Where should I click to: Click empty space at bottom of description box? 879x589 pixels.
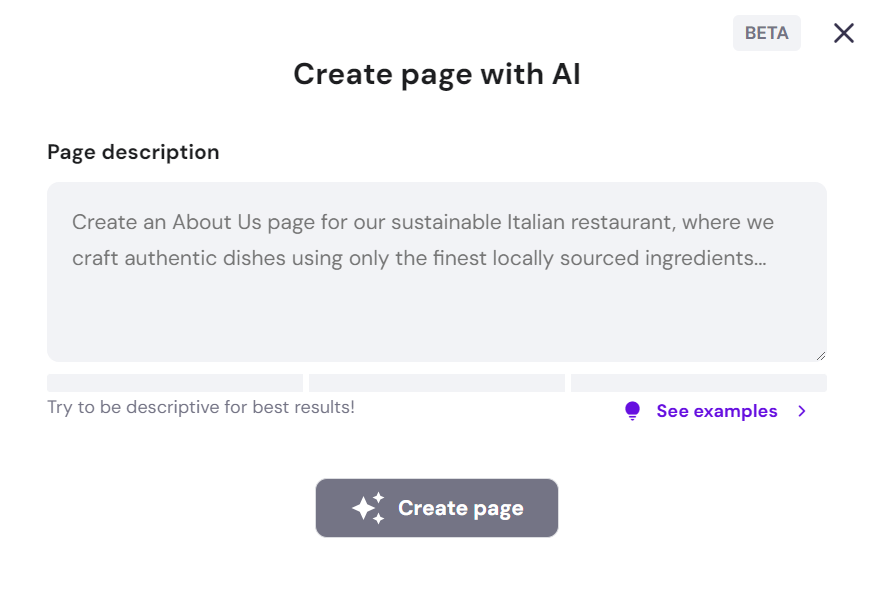[x=436, y=325]
